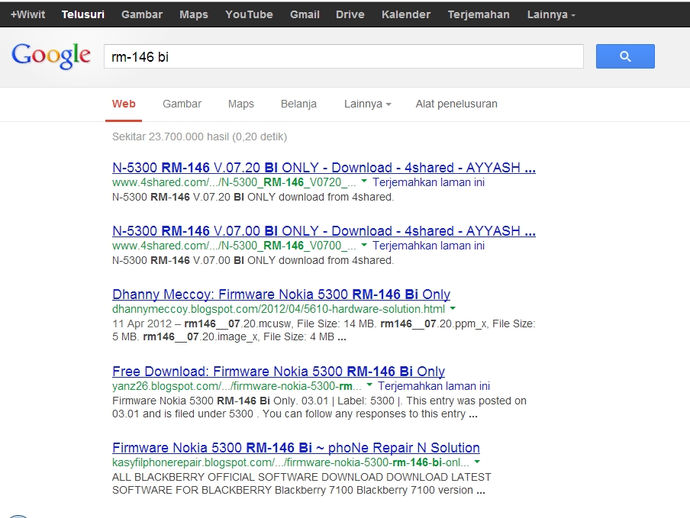Open Free Download Firmware Nokia 5300 result
This screenshot has height=518, width=690.
pos(279,371)
